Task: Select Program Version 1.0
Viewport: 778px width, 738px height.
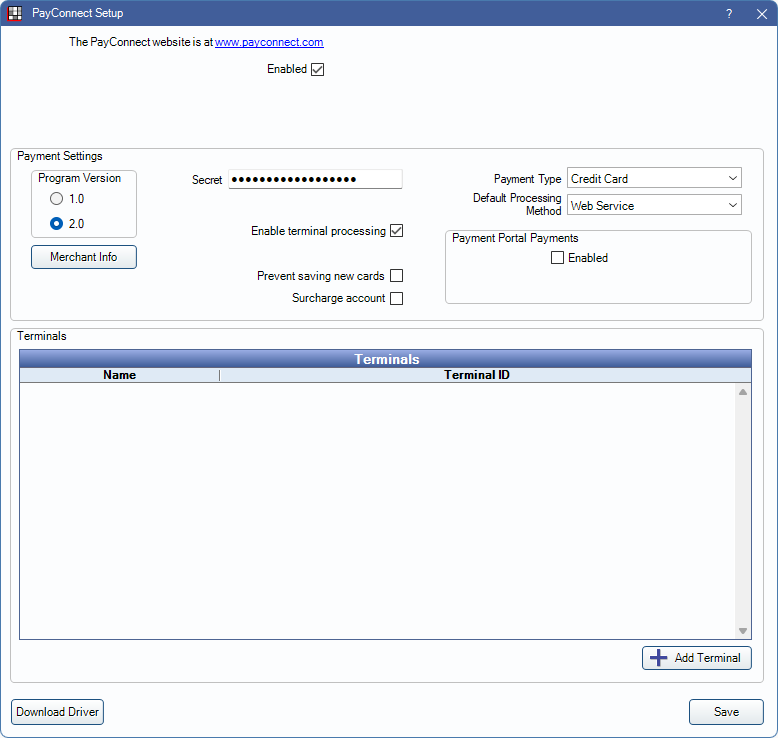Action: point(57,199)
